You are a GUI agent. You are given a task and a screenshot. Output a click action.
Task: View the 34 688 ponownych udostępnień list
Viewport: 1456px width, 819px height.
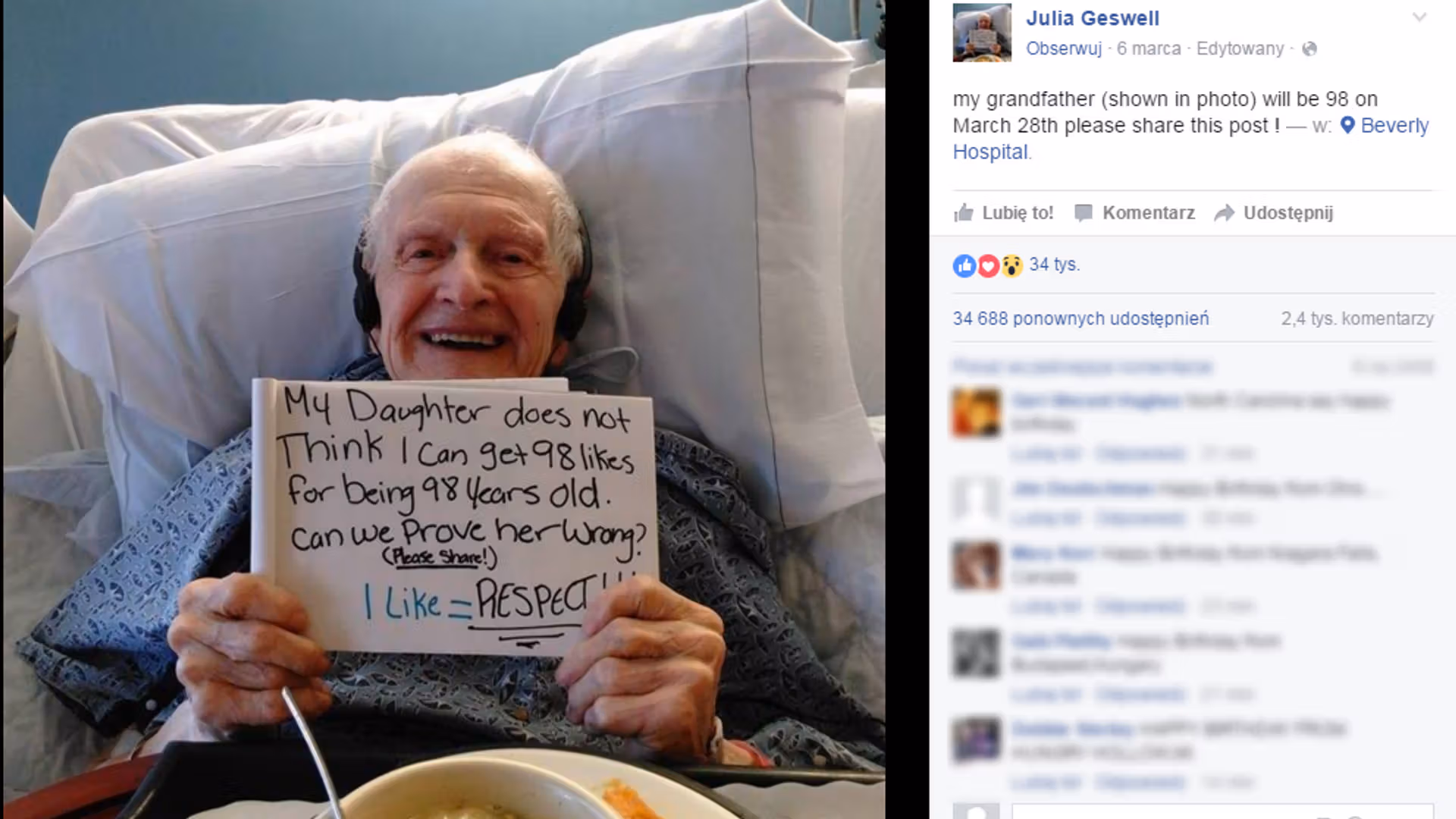[x=1081, y=318]
